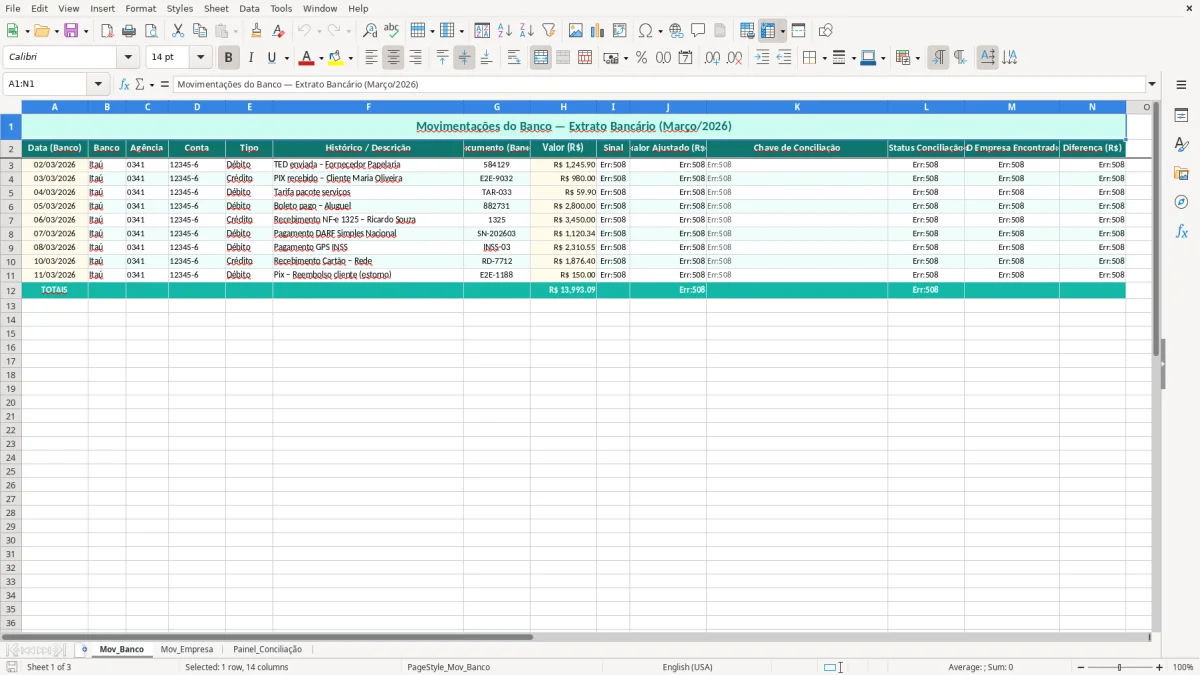Viewport: 1200px width, 675px height.
Task: Click the Save document icon
Action: (x=71, y=31)
